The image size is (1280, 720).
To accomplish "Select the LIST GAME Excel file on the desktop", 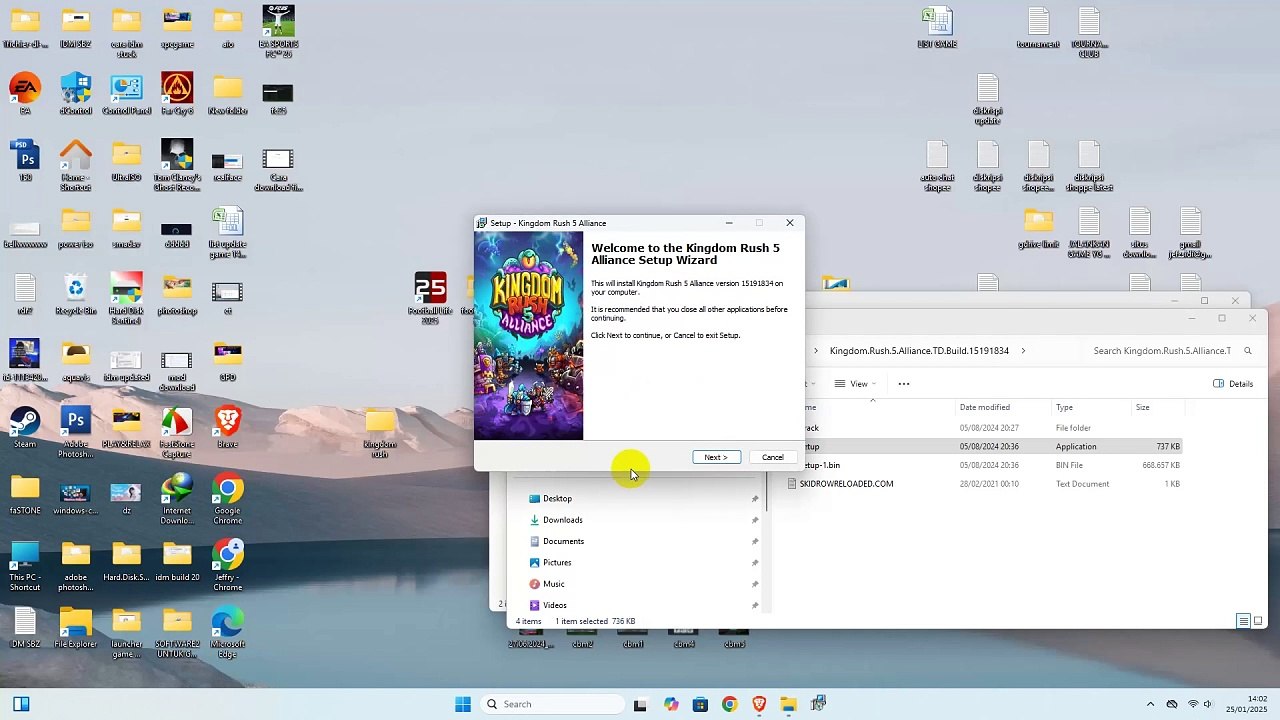I will tap(937, 27).
